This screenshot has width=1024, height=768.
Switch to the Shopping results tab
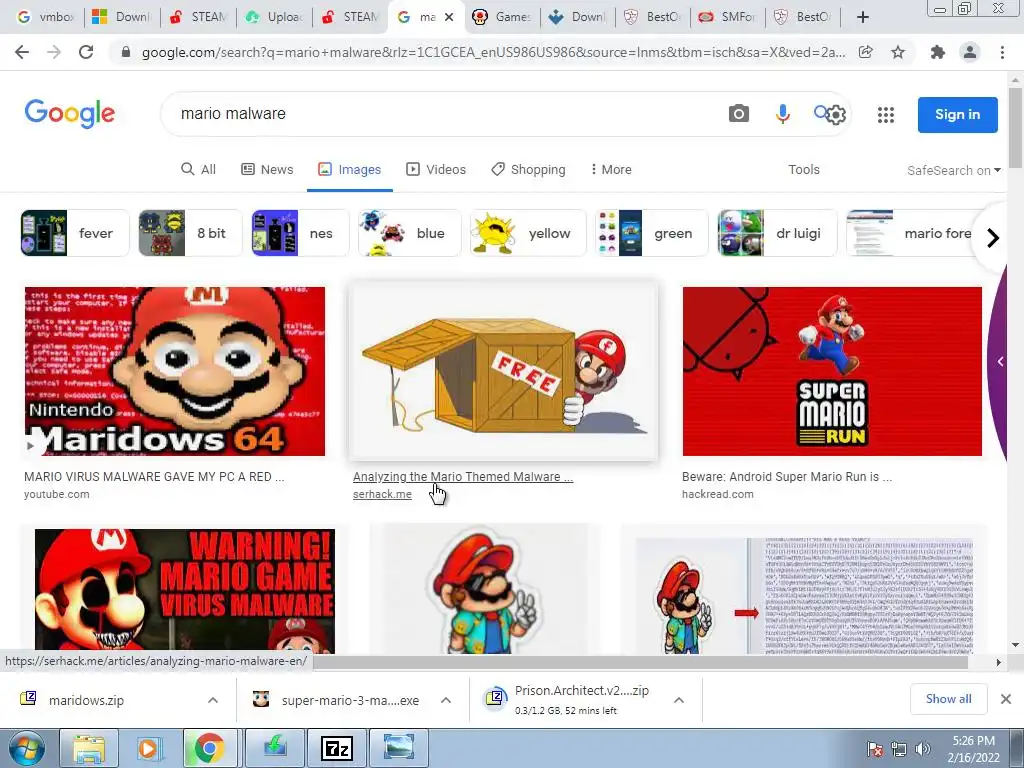coord(528,169)
